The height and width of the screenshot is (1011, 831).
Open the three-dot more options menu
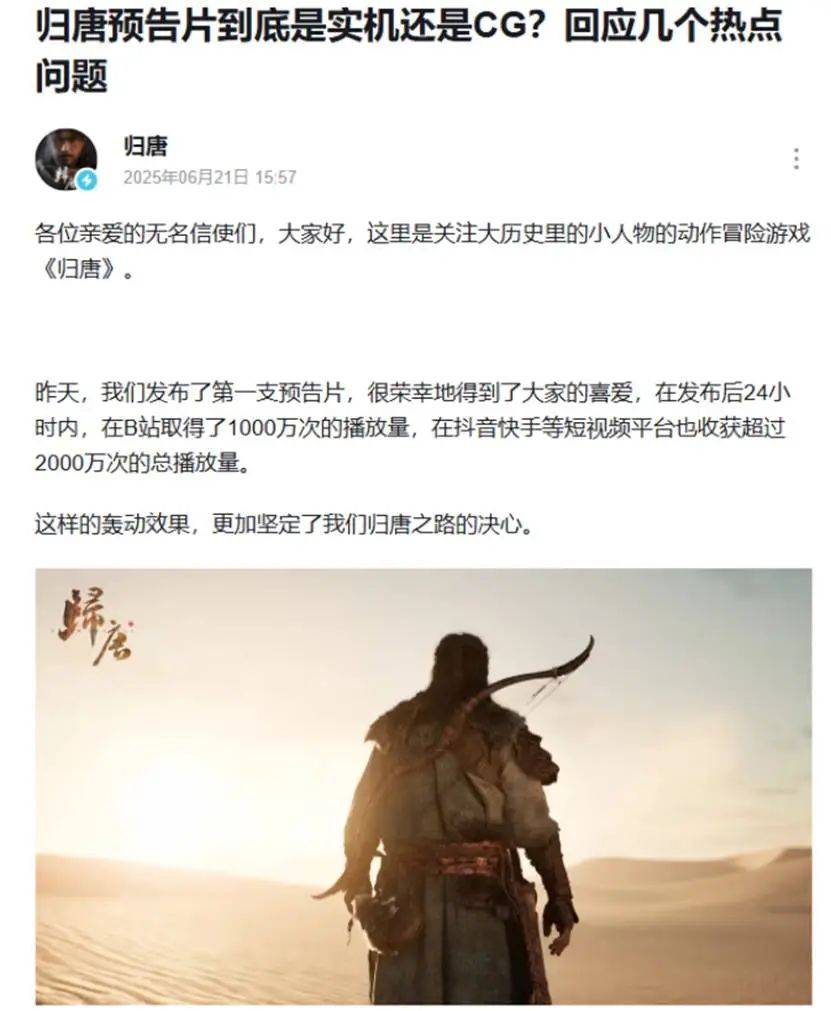[x=796, y=159]
